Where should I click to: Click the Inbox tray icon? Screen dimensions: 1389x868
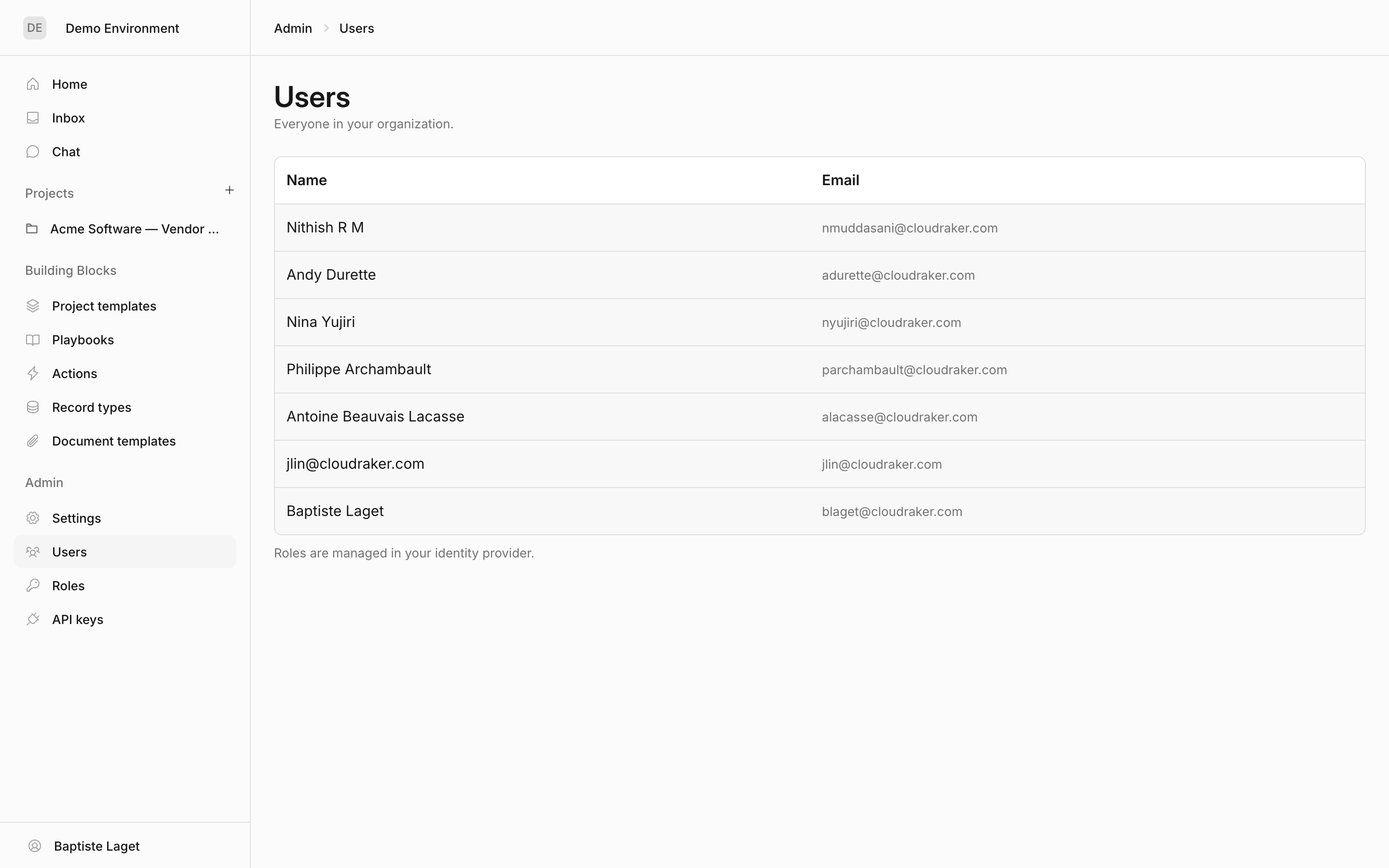coord(33,118)
